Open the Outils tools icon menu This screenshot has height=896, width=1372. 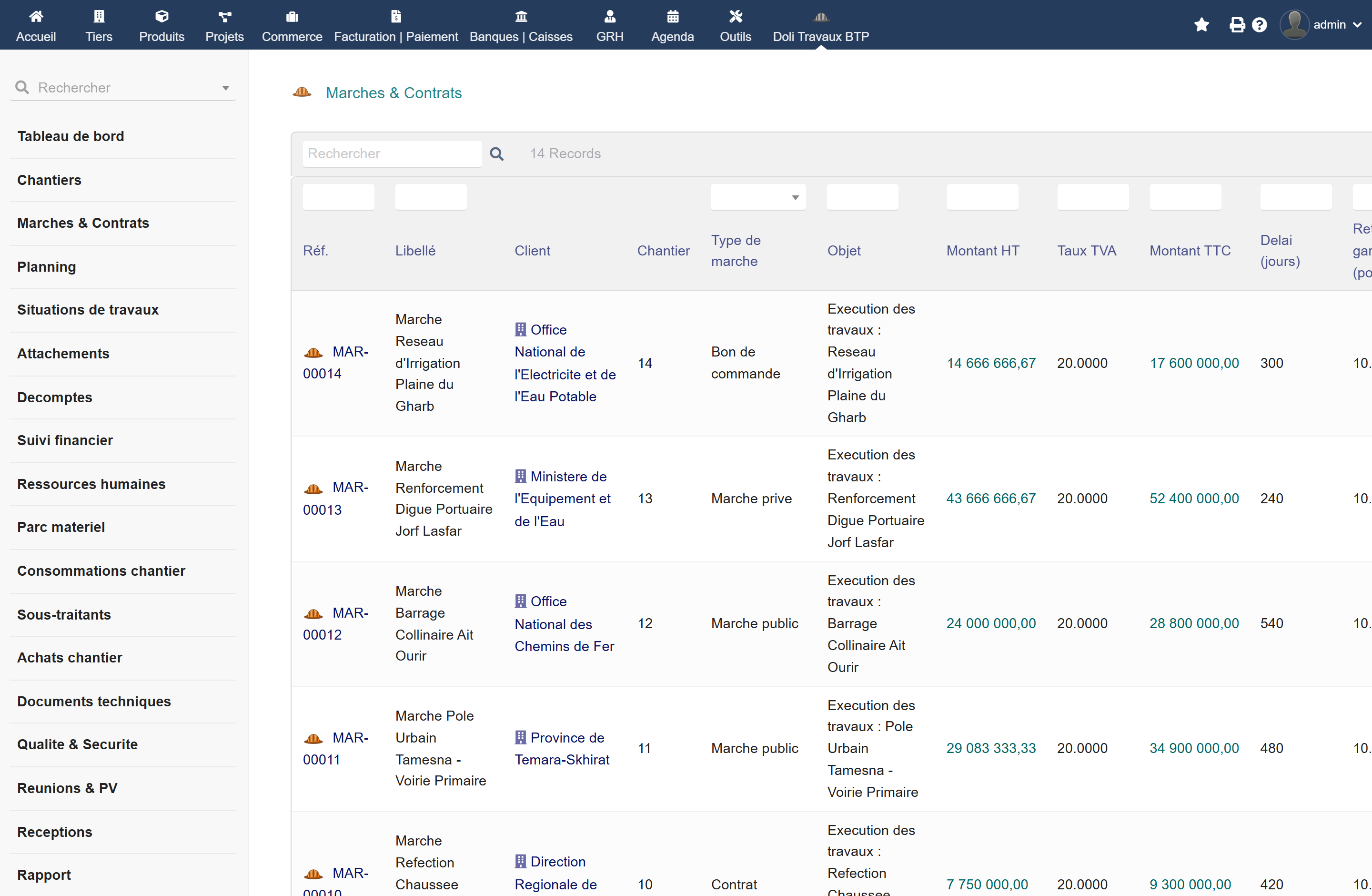pos(736,17)
